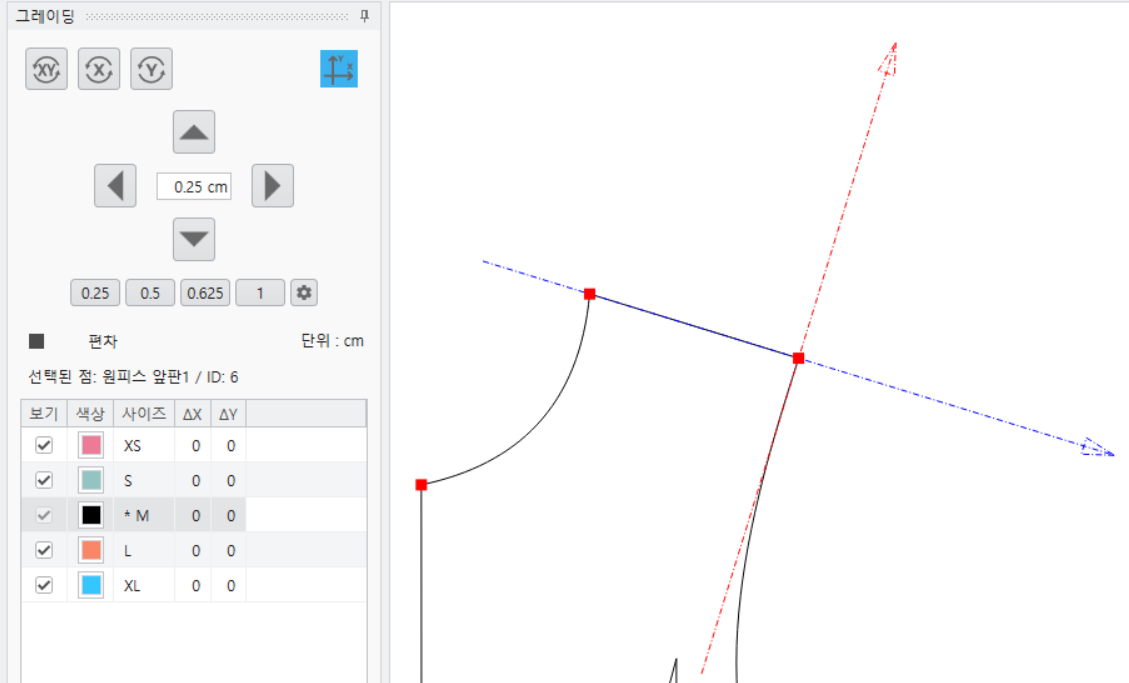Image resolution: width=1129 pixels, height=683 pixels.
Task: Select the 0.625 preset step button
Action: (x=205, y=293)
